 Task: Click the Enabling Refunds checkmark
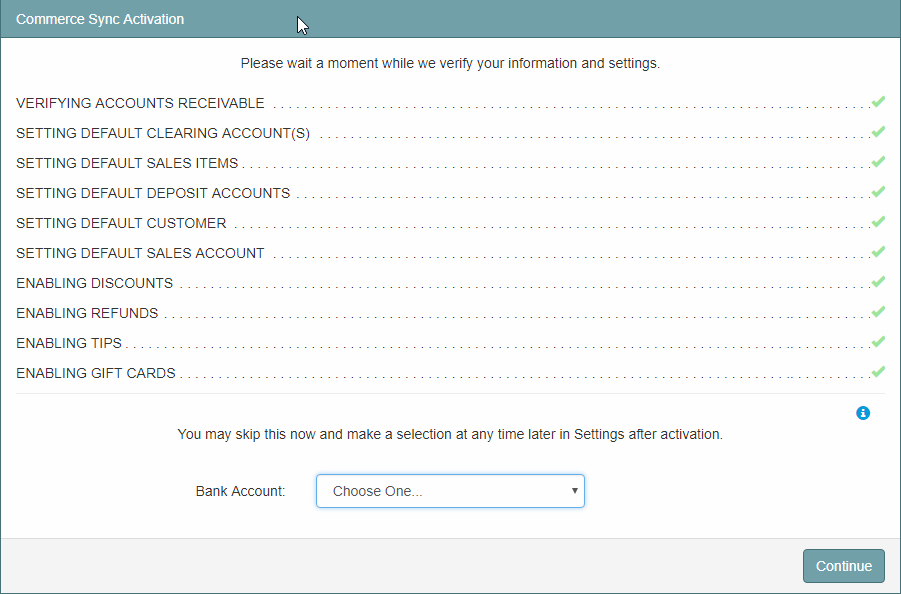click(878, 311)
